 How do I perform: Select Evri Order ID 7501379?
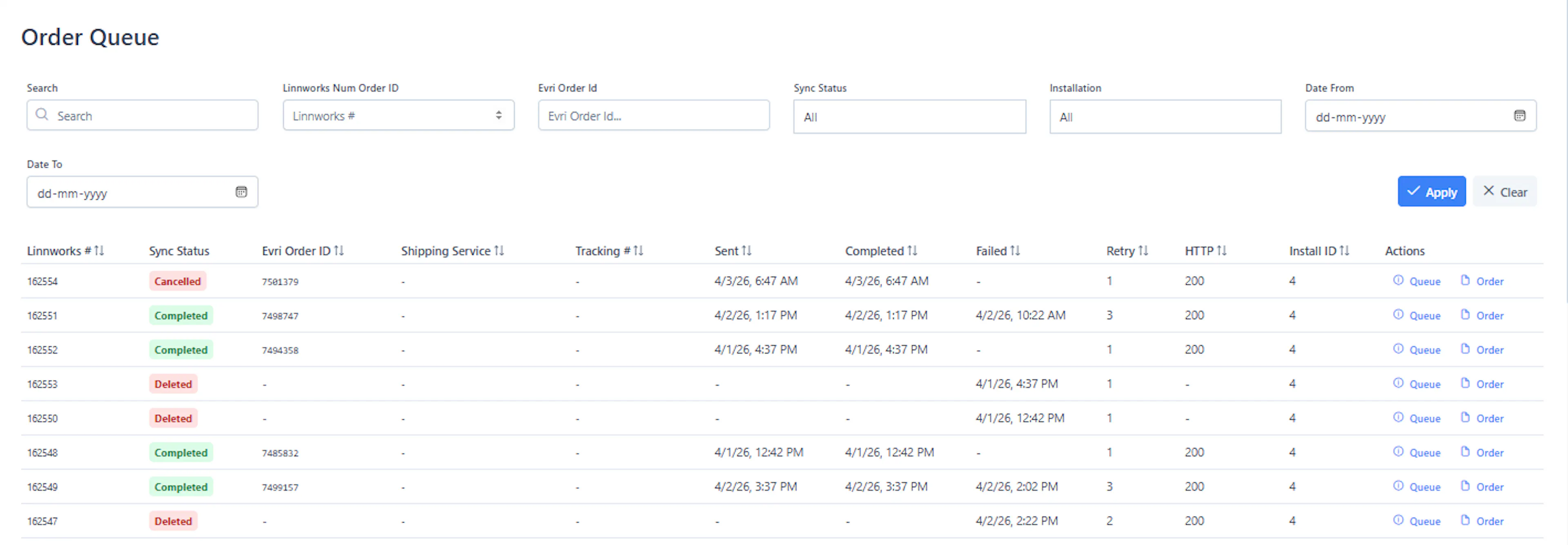pos(280,282)
